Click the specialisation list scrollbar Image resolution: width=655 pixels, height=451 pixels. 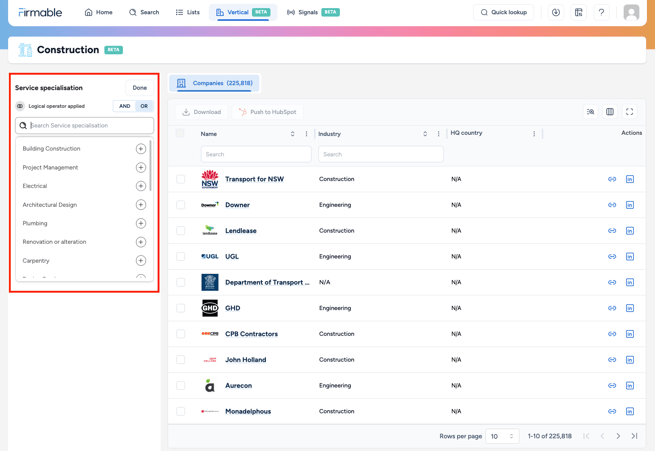coord(150,166)
